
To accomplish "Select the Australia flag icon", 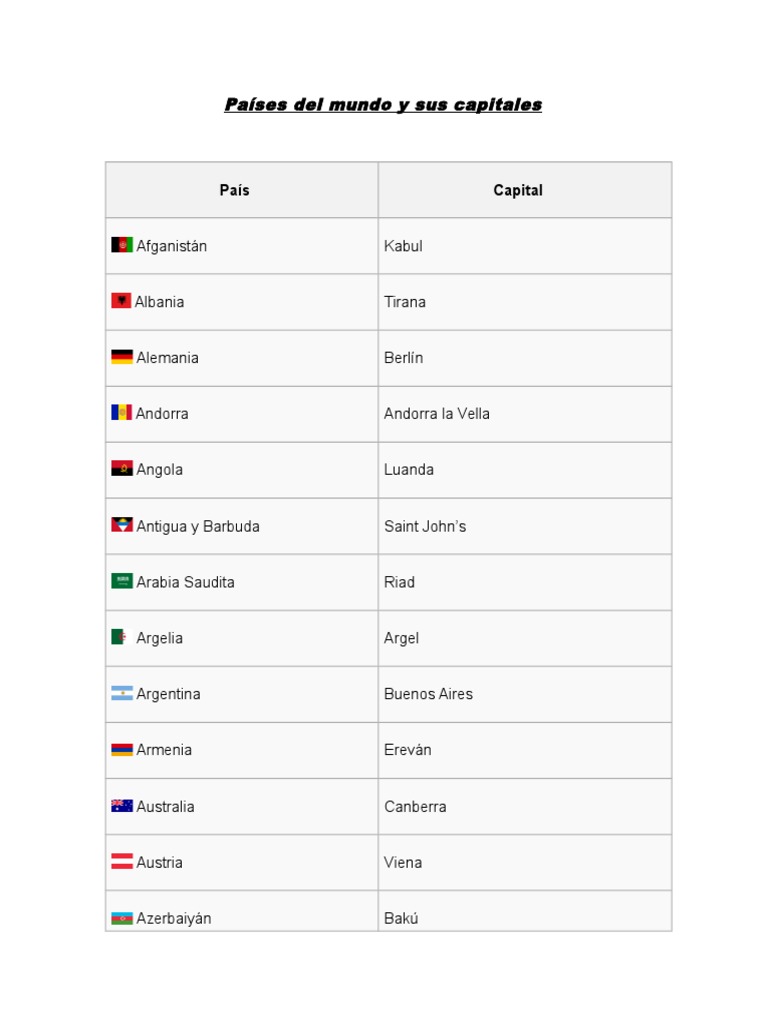I will click(122, 806).
